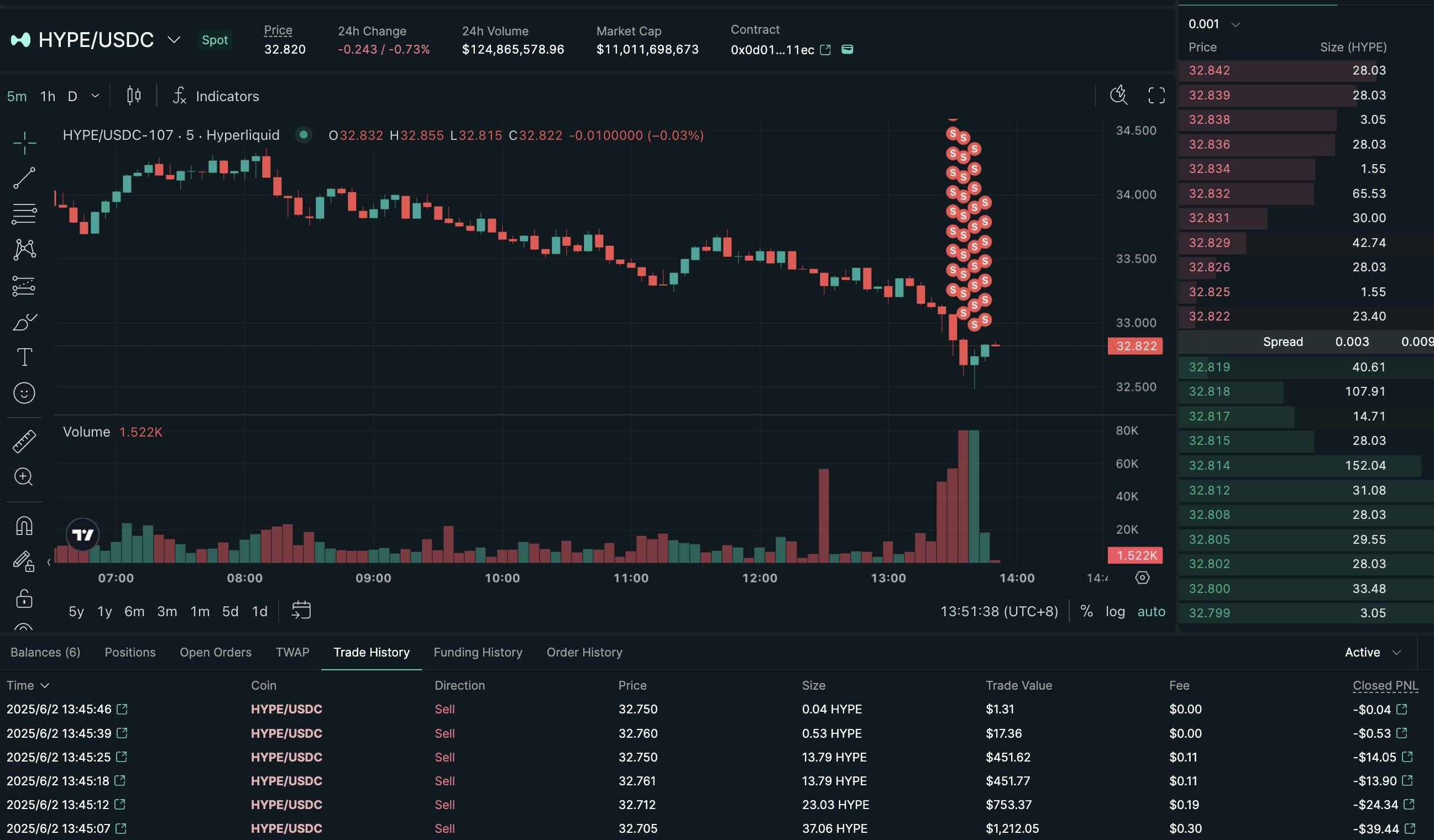This screenshot has height=840, width=1434.
Task: Open the candlestick chart style selector
Action: 134,96
